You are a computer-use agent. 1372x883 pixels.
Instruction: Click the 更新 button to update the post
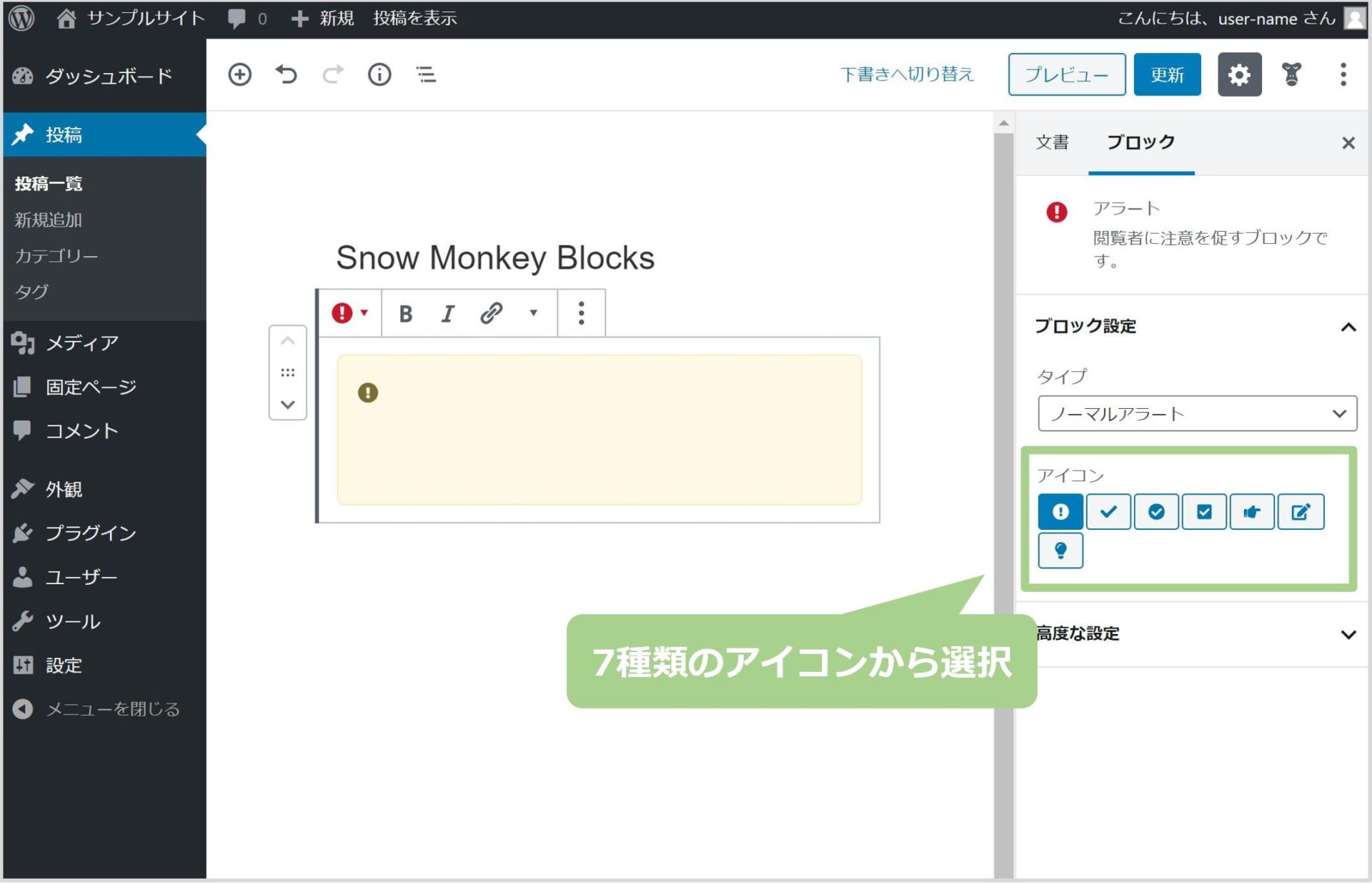pos(1167,74)
